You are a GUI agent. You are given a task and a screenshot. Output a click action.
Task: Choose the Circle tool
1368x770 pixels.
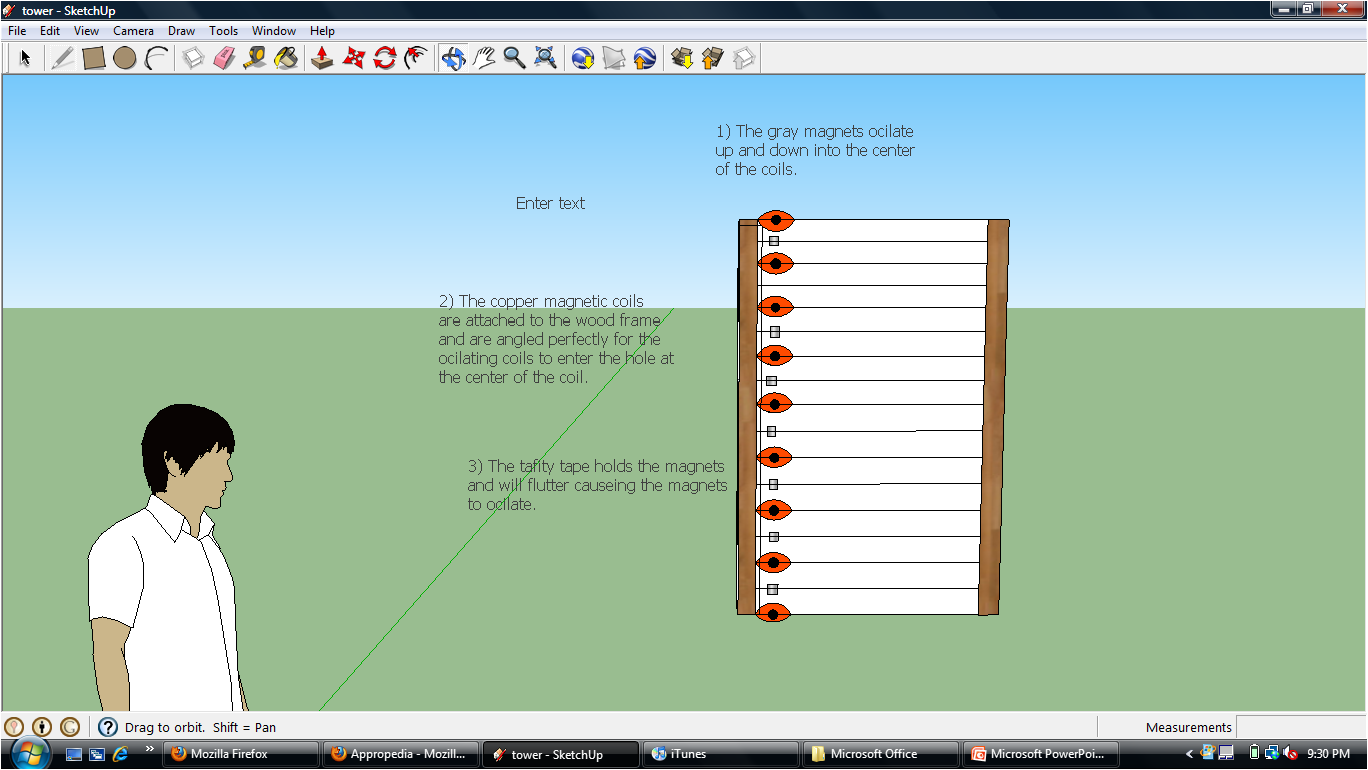pos(124,58)
